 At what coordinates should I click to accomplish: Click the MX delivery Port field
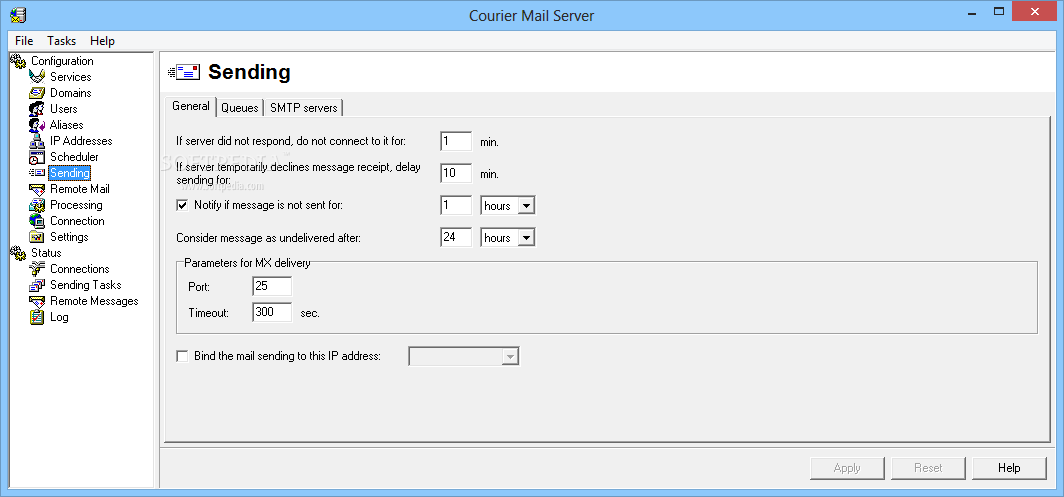(272, 286)
